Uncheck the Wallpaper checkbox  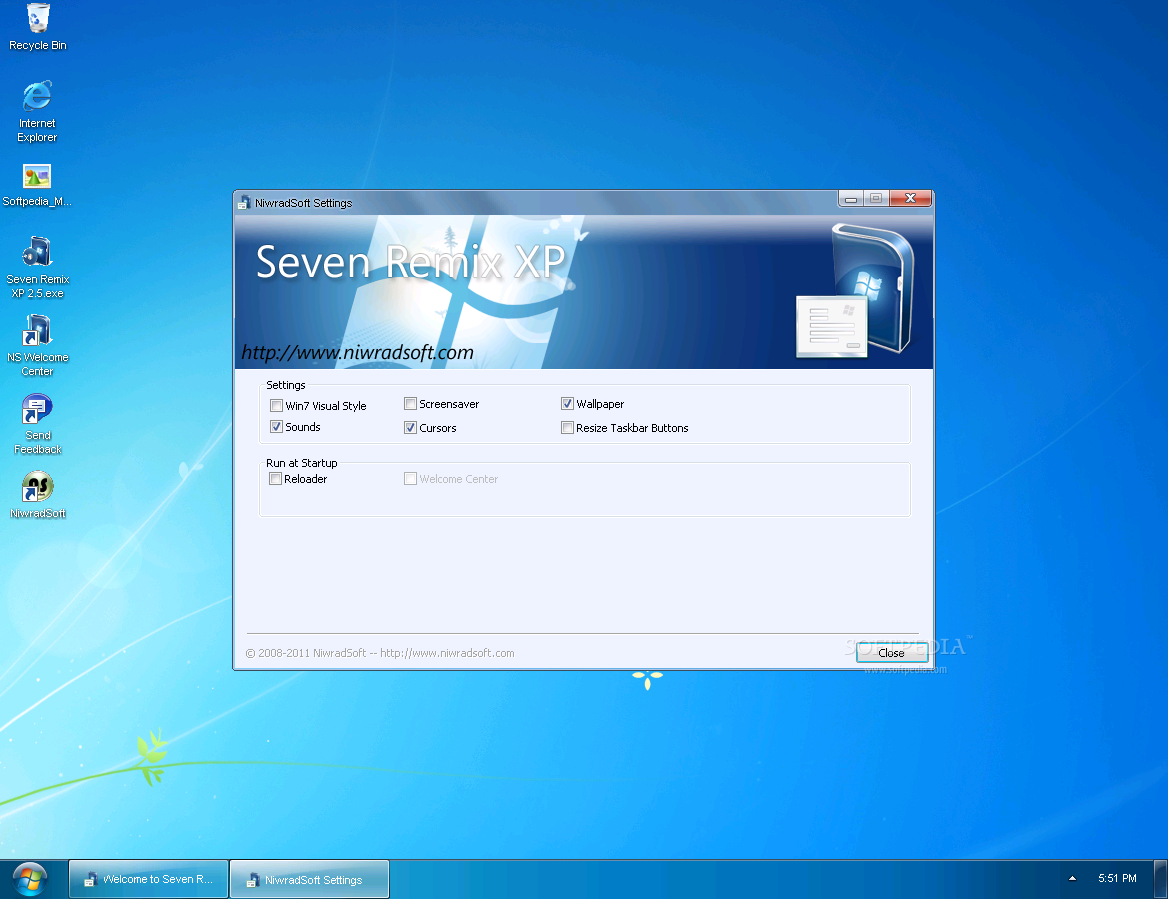pos(567,404)
